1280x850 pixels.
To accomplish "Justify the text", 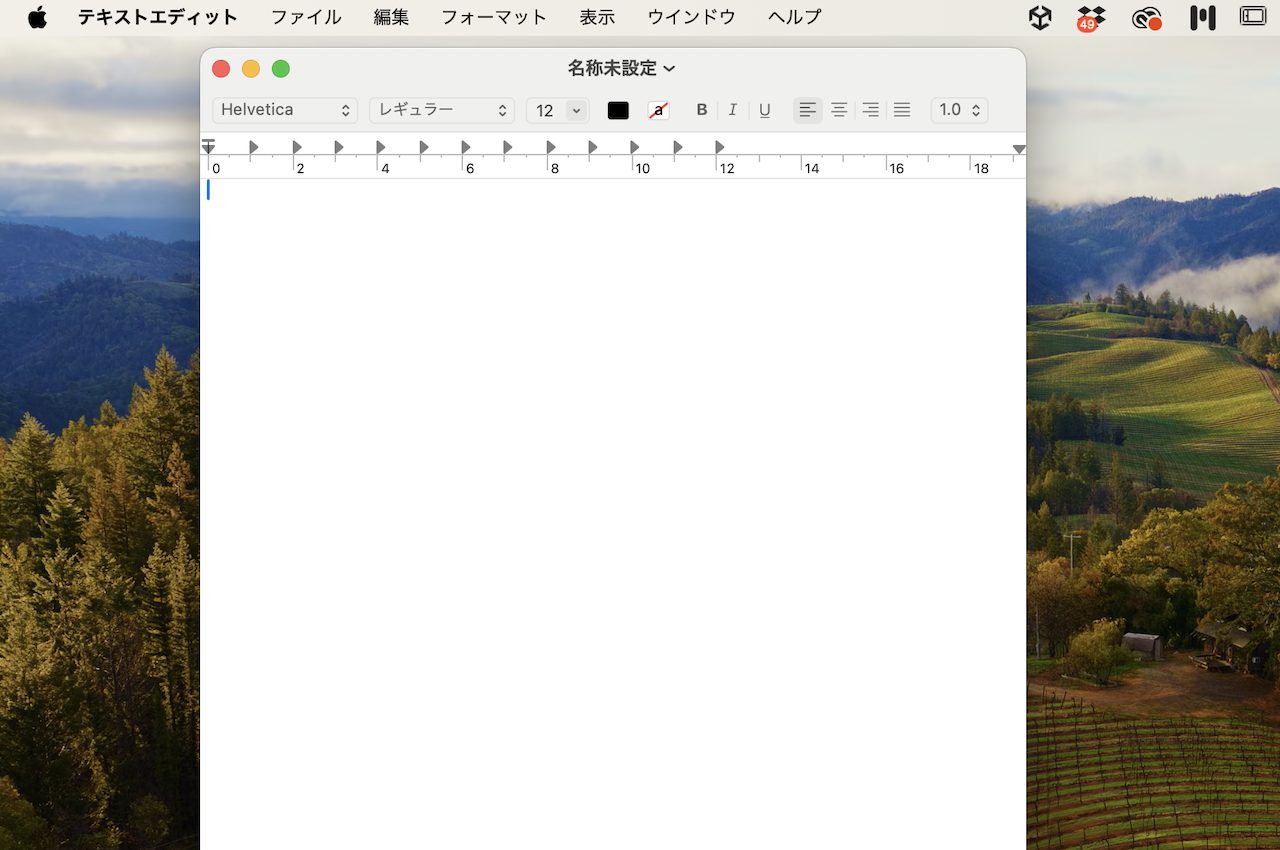I will (x=902, y=110).
